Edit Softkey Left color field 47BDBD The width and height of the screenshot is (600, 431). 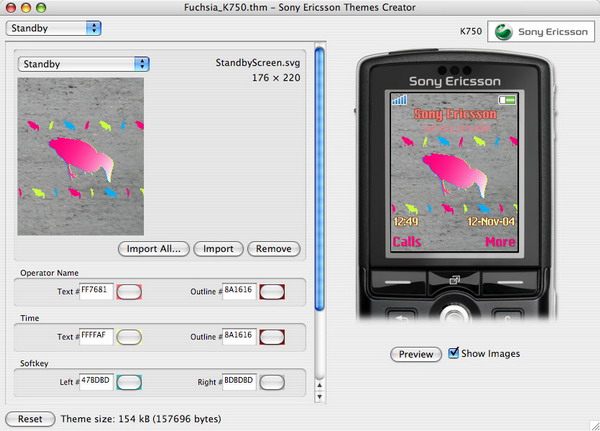point(96,382)
